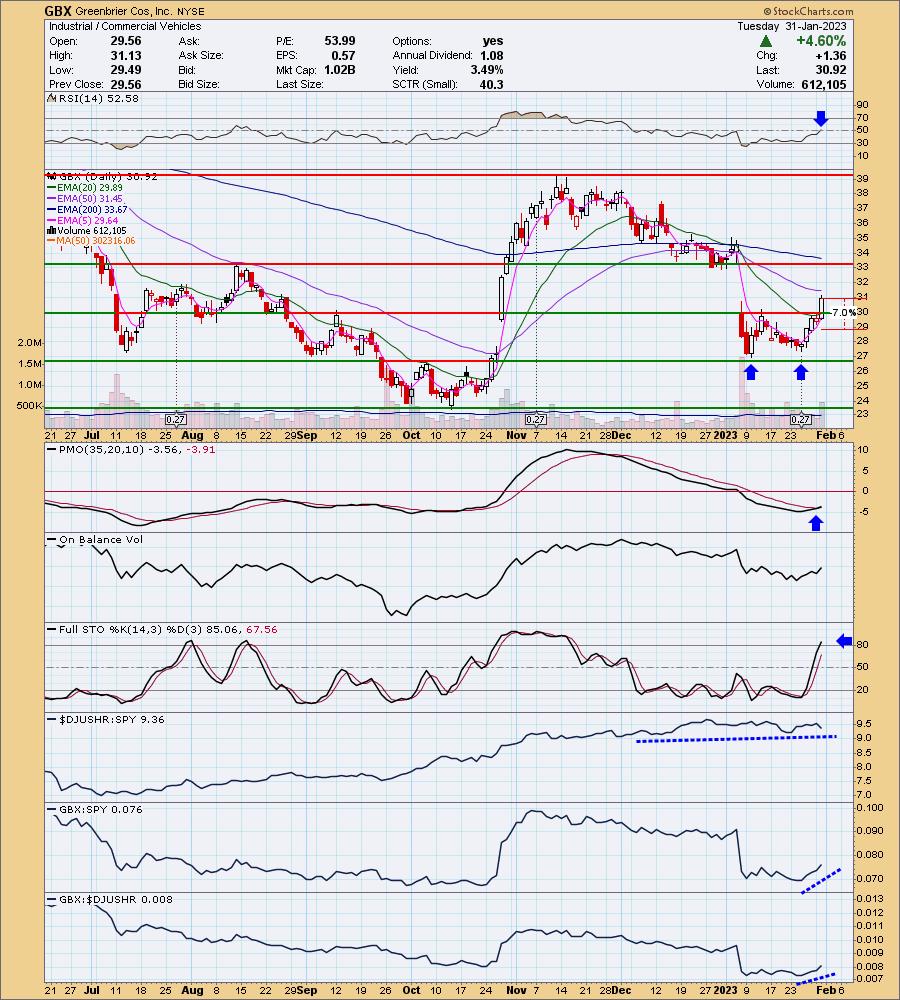Click the 500K volume axis label

click(29, 406)
